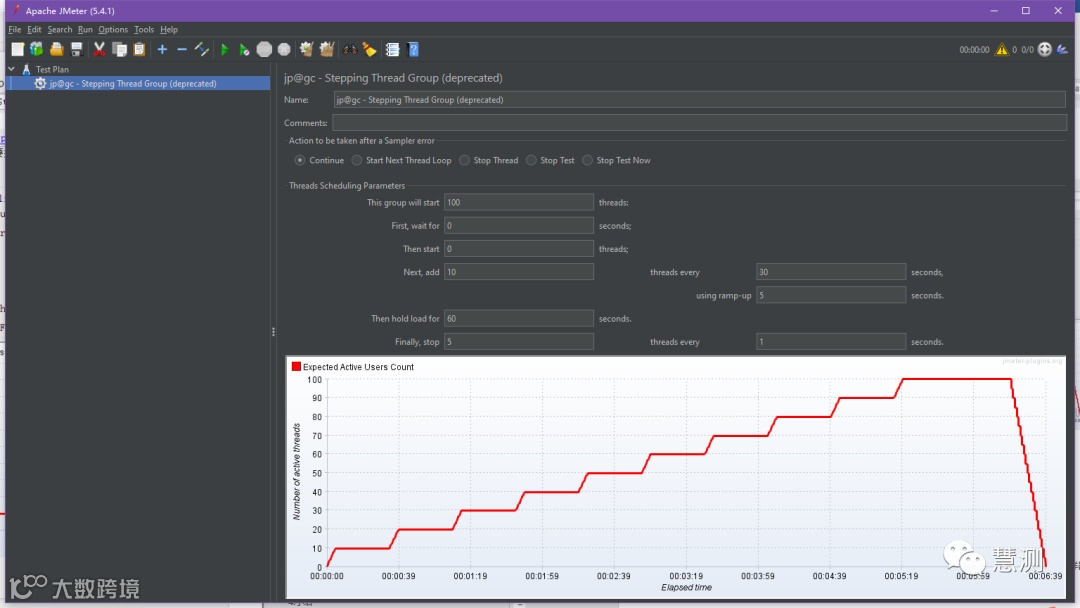Select the Continue radio button
Image resolution: width=1080 pixels, height=608 pixels.
300,160
